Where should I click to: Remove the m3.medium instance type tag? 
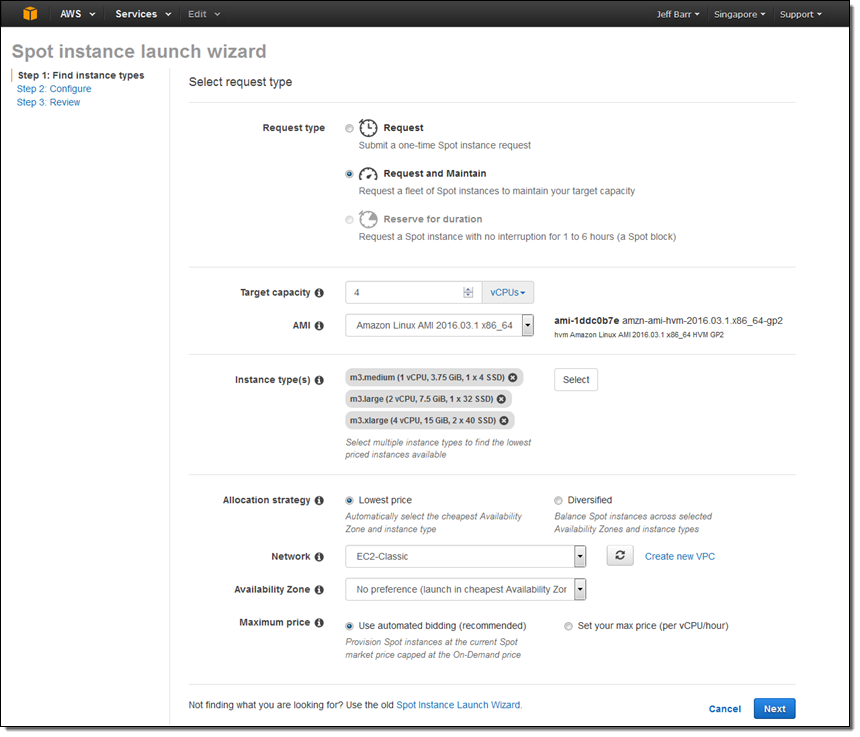point(512,377)
